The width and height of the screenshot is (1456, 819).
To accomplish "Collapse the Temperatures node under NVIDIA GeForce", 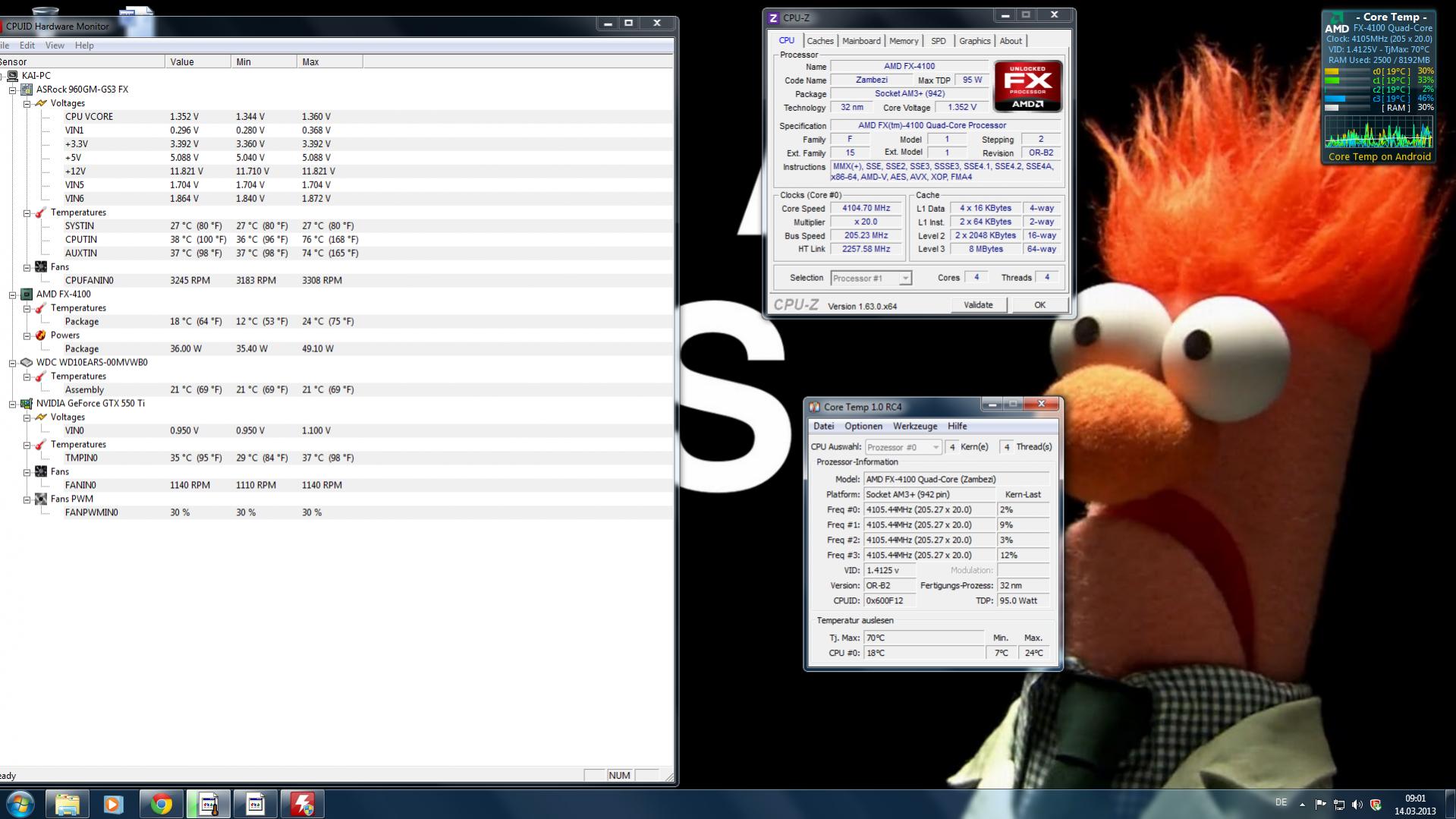I will [27, 445].
